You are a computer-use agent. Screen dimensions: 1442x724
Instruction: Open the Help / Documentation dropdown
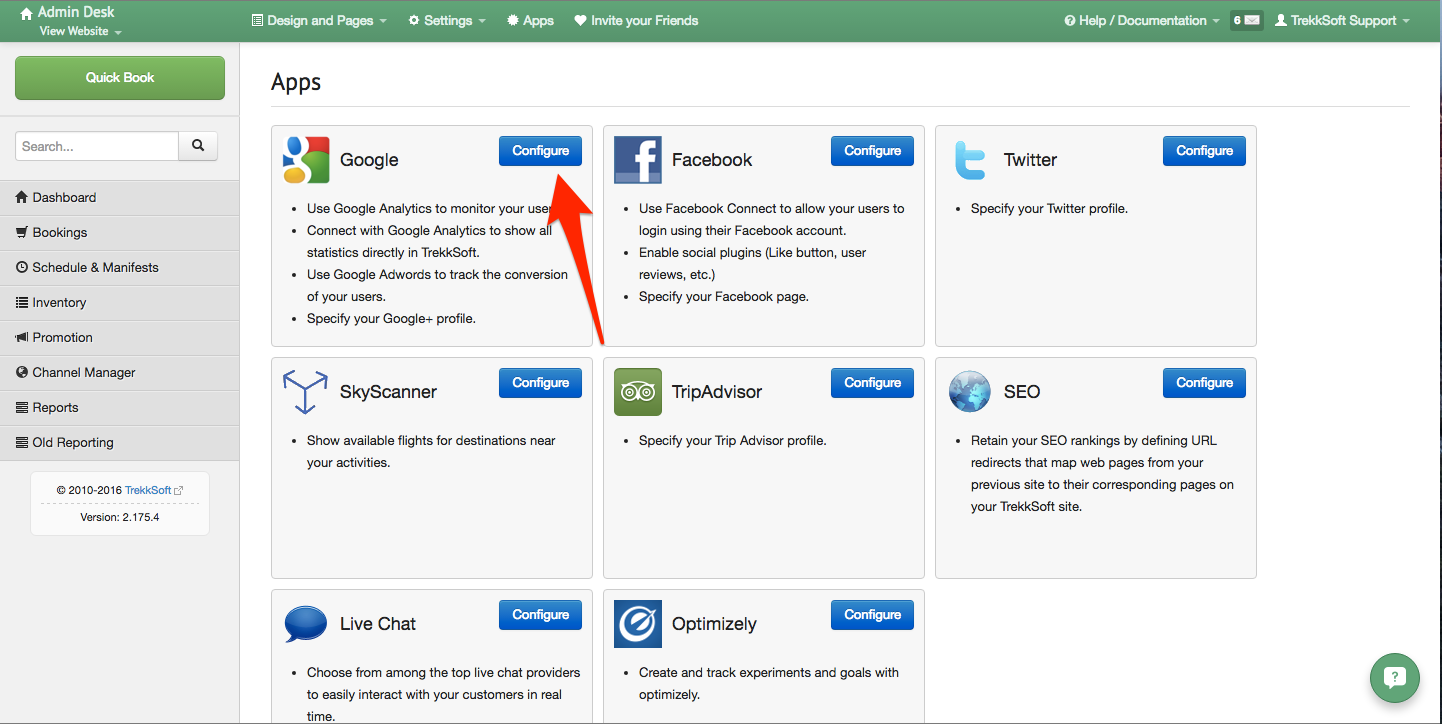click(x=1142, y=21)
